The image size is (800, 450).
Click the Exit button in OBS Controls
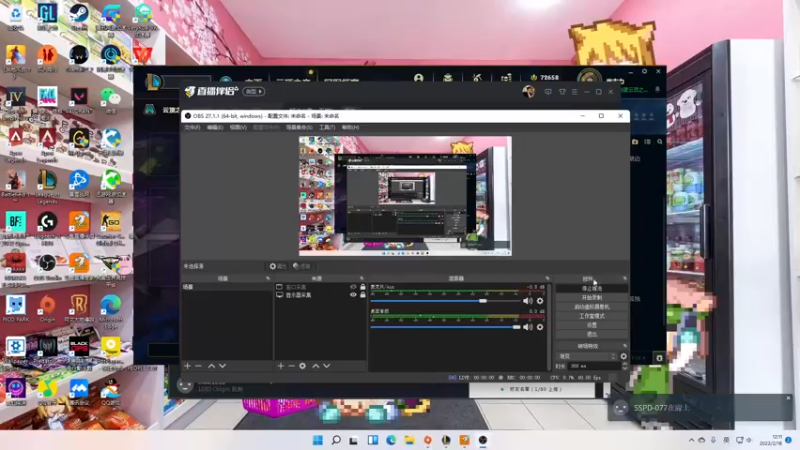(x=592, y=334)
